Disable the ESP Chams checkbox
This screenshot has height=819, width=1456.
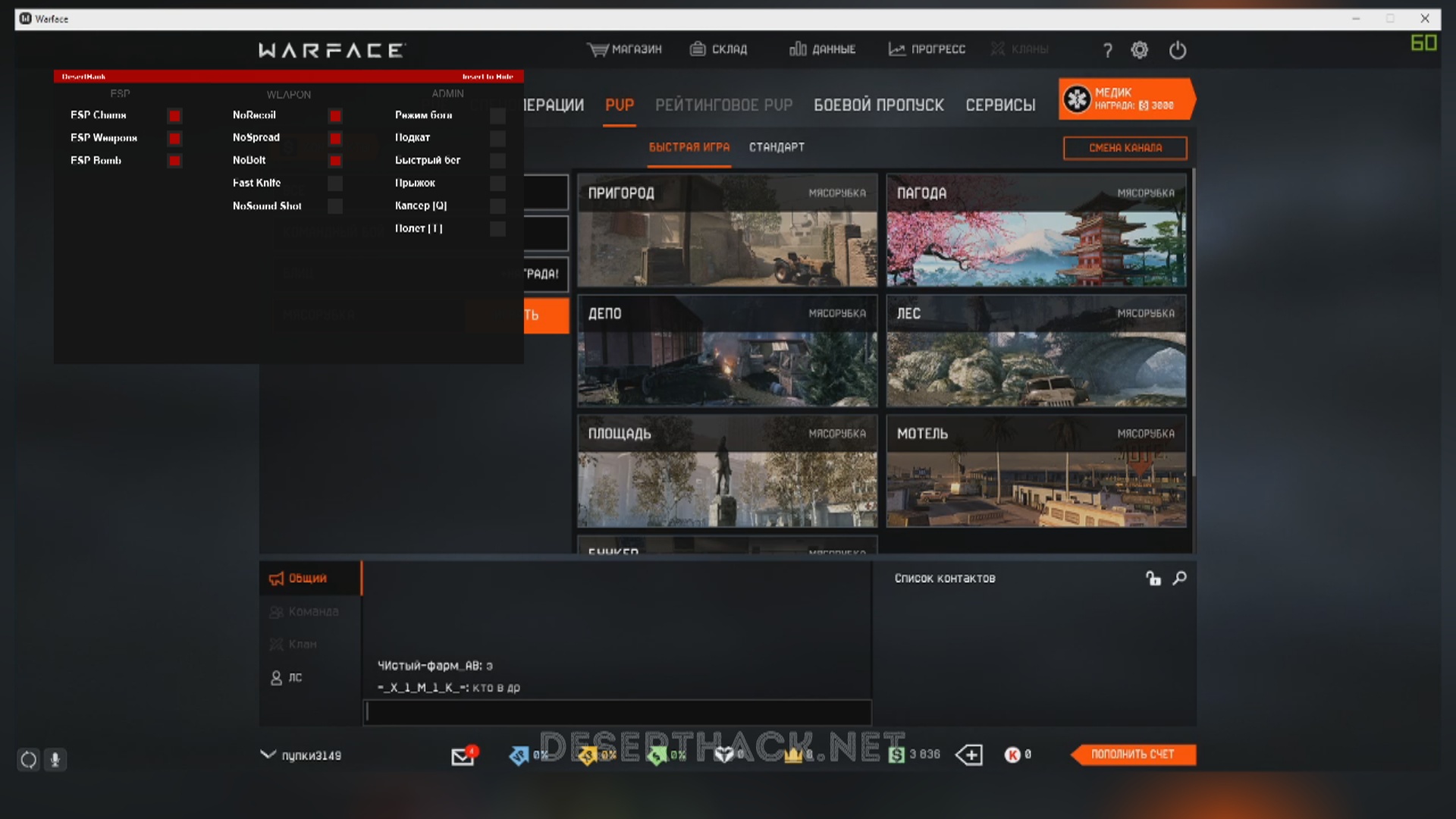click(x=174, y=115)
